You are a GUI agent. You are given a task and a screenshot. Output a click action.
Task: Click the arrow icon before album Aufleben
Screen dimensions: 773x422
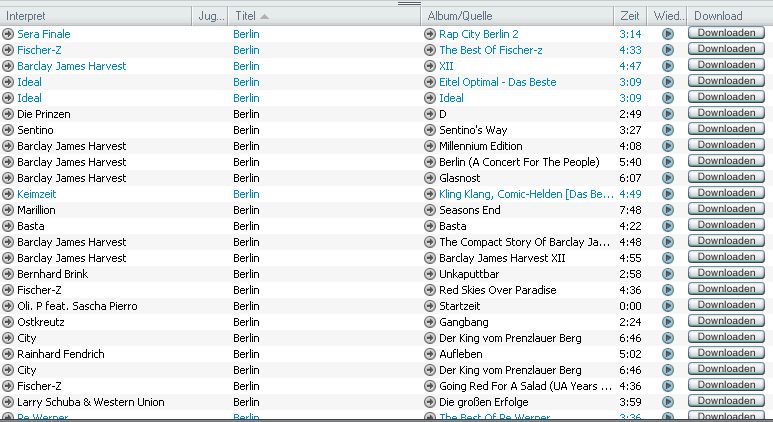[429, 354]
